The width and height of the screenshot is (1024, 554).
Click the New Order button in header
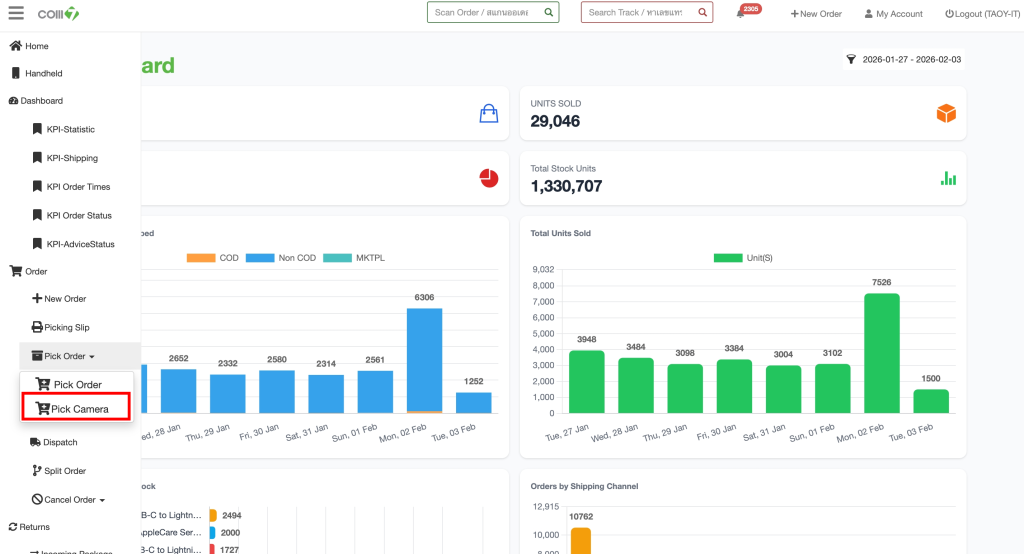(815, 14)
